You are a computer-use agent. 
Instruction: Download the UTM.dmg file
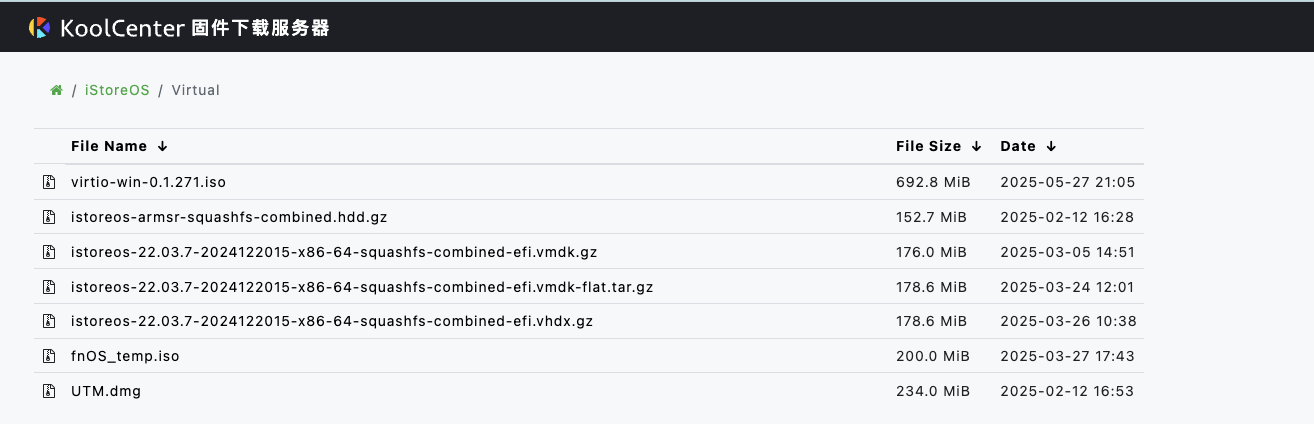(x=106, y=391)
